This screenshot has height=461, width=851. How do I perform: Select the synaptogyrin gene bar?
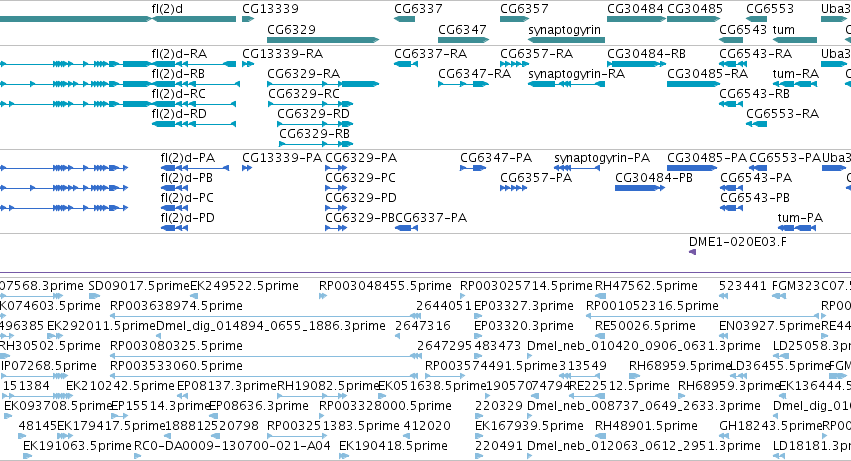pyautogui.click(x=567, y=40)
